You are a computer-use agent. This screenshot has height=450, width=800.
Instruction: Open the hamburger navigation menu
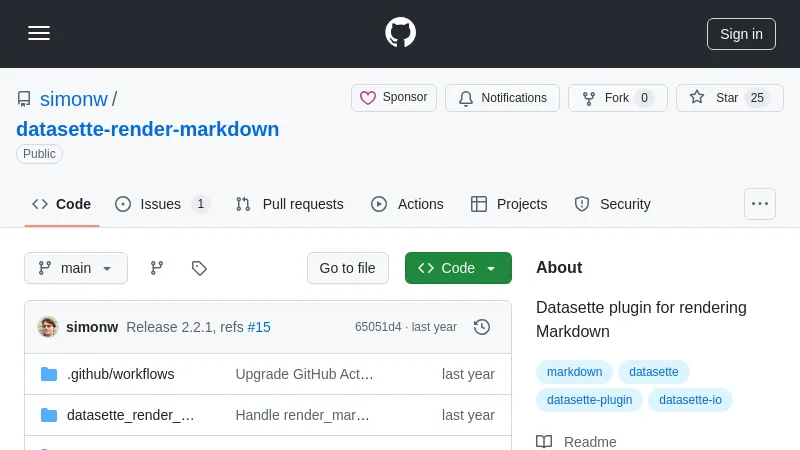pyautogui.click(x=39, y=33)
